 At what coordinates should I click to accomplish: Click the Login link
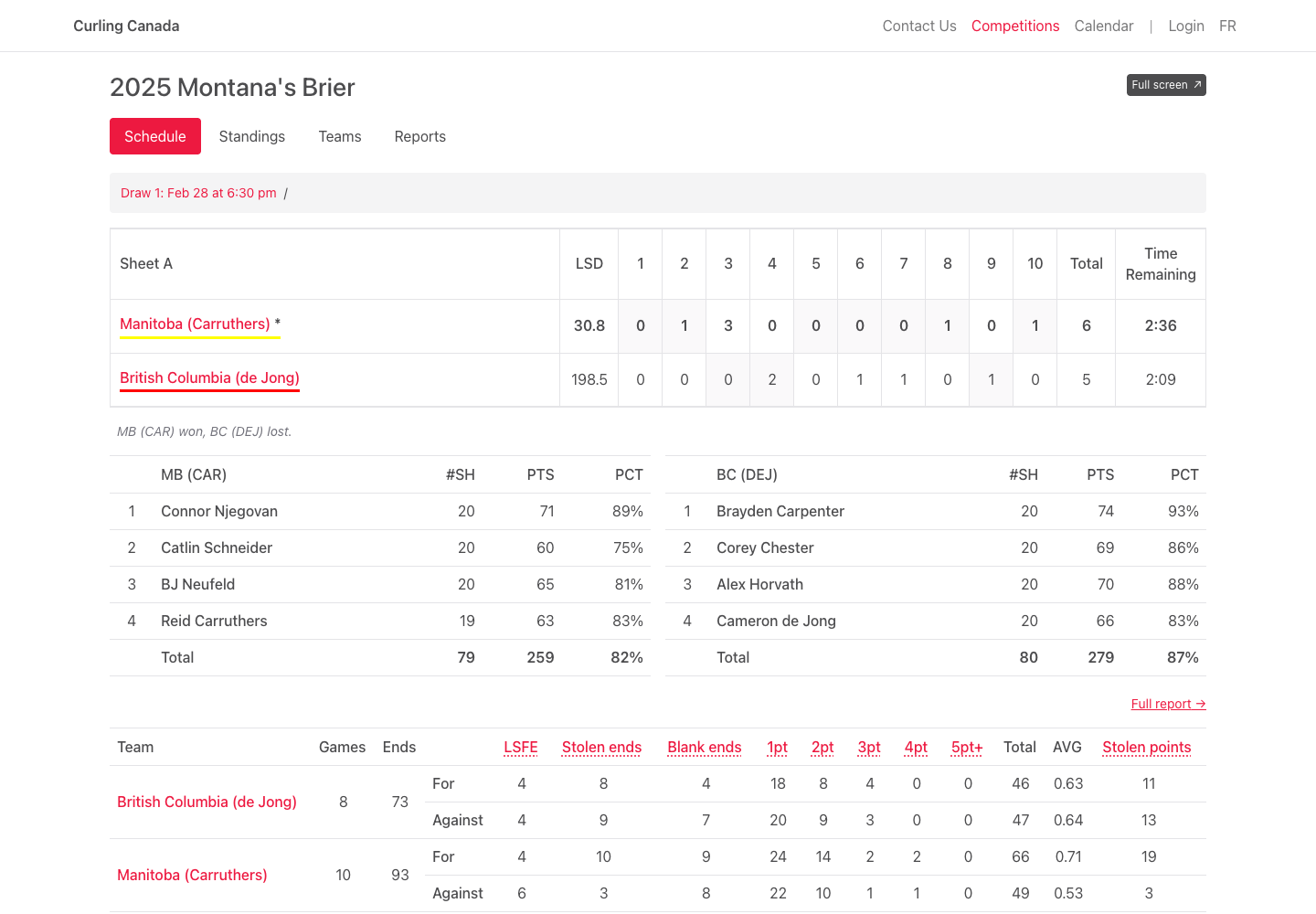(1186, 26)
